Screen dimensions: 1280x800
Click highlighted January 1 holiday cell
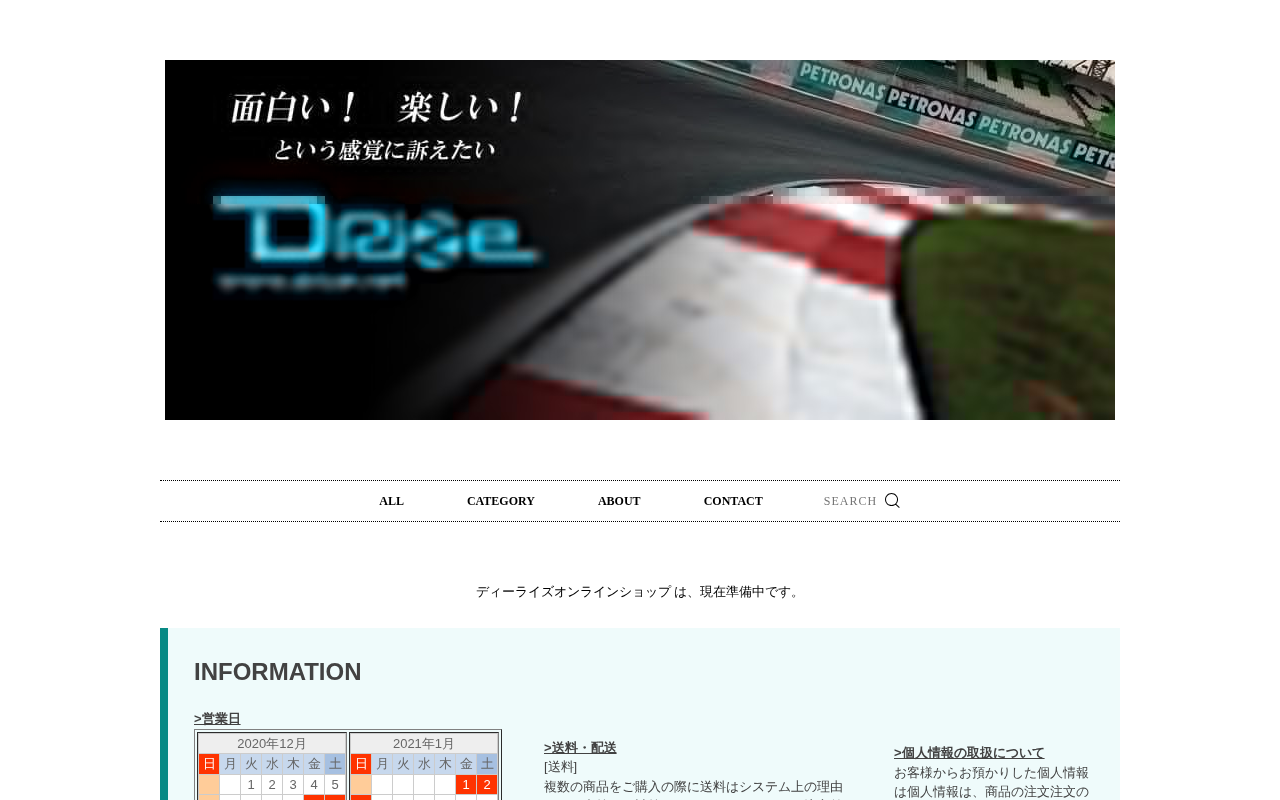pyautogui.click(x=466, y=785)
